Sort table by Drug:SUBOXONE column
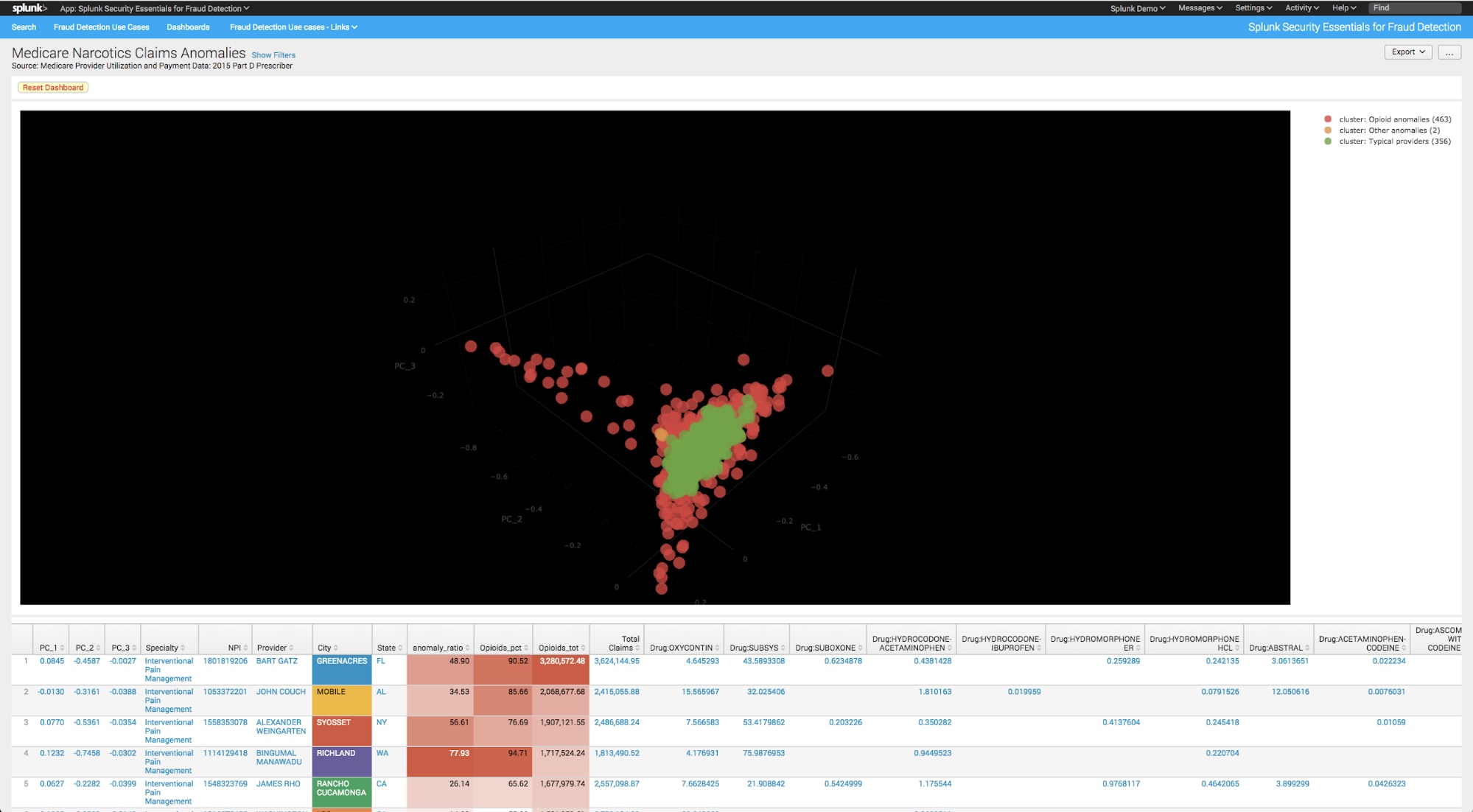The image size is (1473, 812). (x=828, y=648)
